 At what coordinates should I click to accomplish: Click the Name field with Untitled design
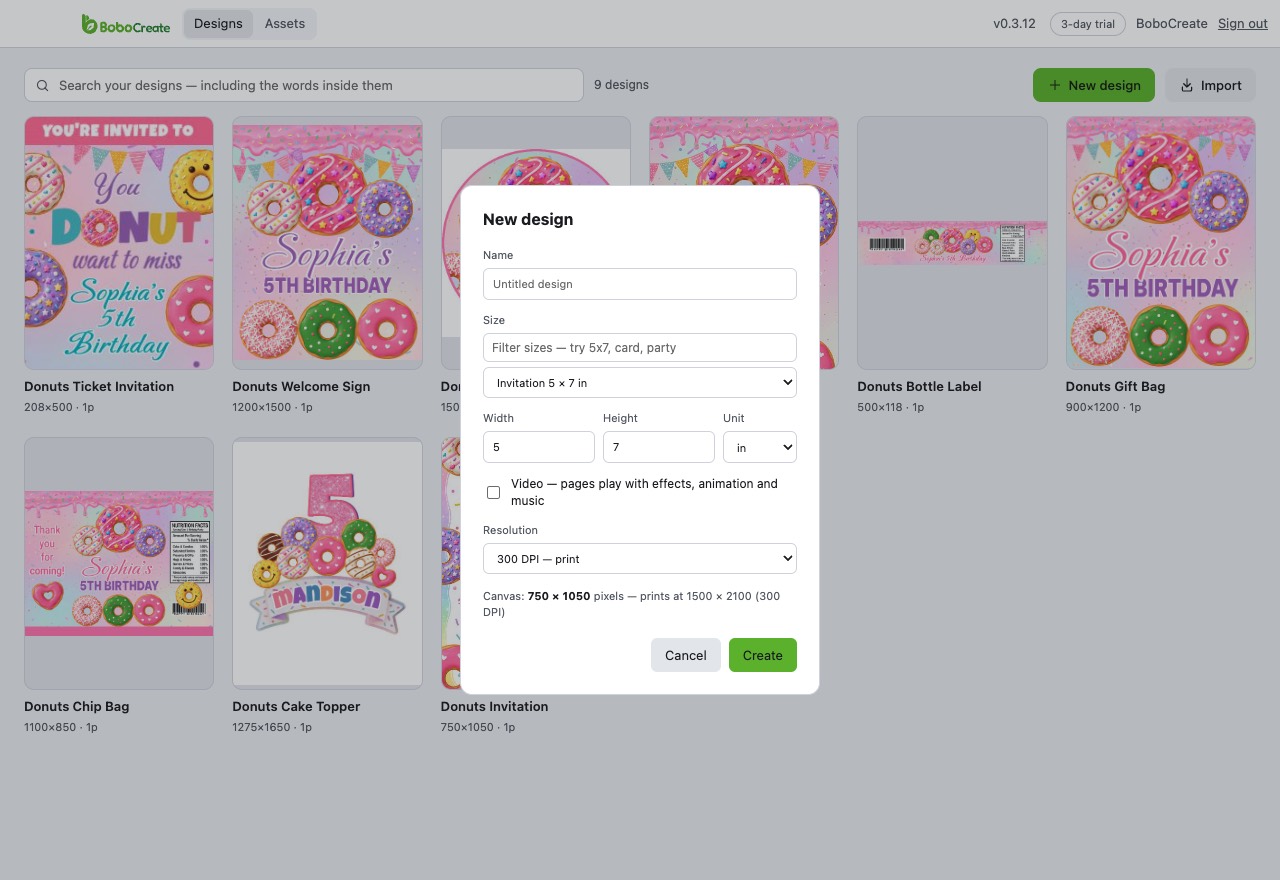640,284
